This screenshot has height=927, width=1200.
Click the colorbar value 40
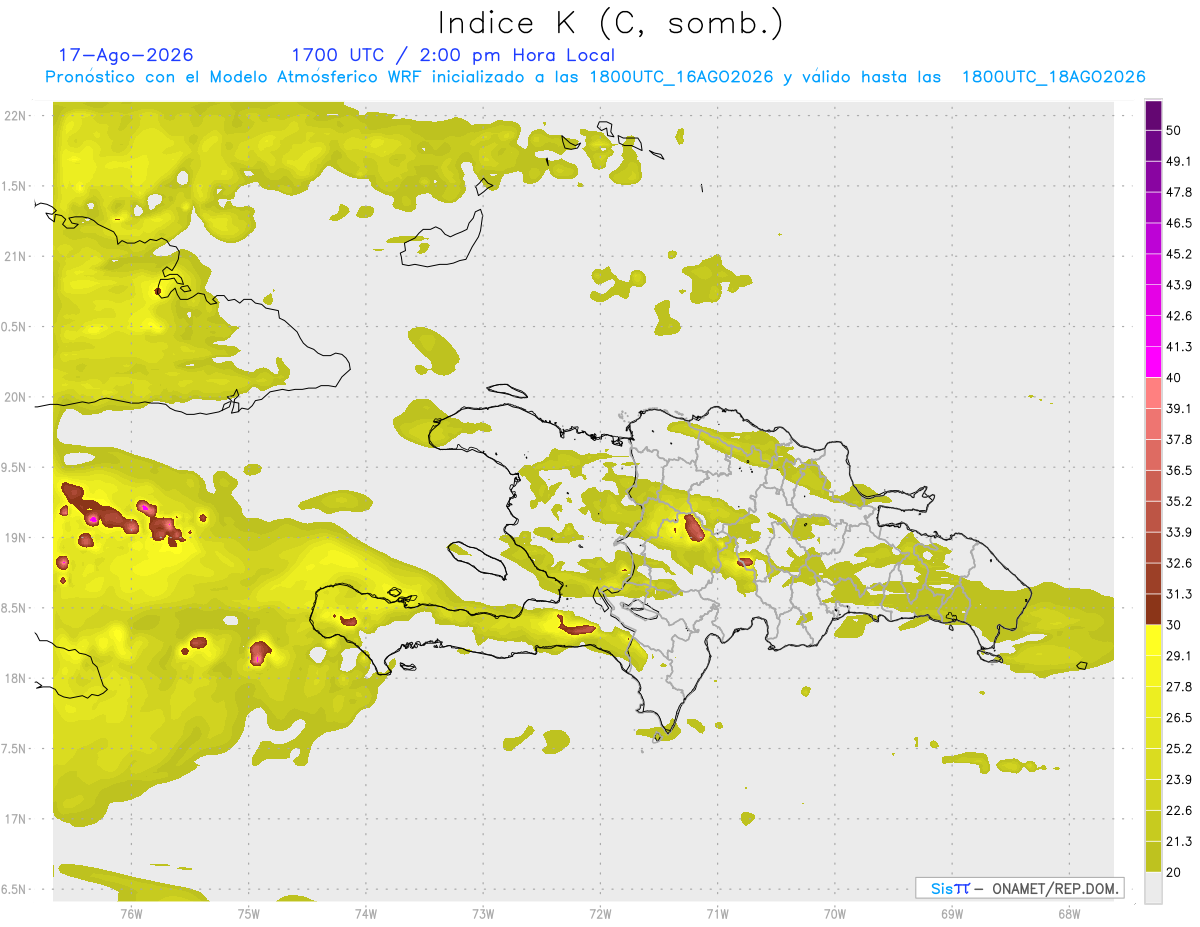tap(1174, 378)
